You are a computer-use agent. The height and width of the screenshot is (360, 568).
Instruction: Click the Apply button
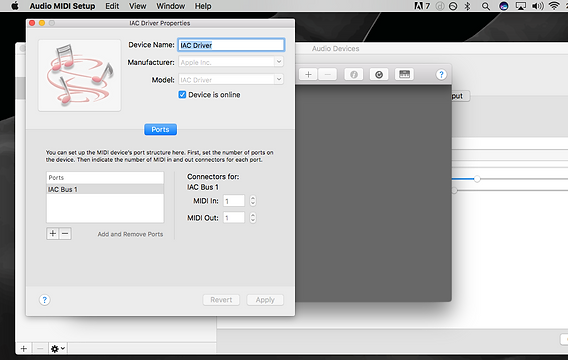pyautogui.click(x=265, y=300)
